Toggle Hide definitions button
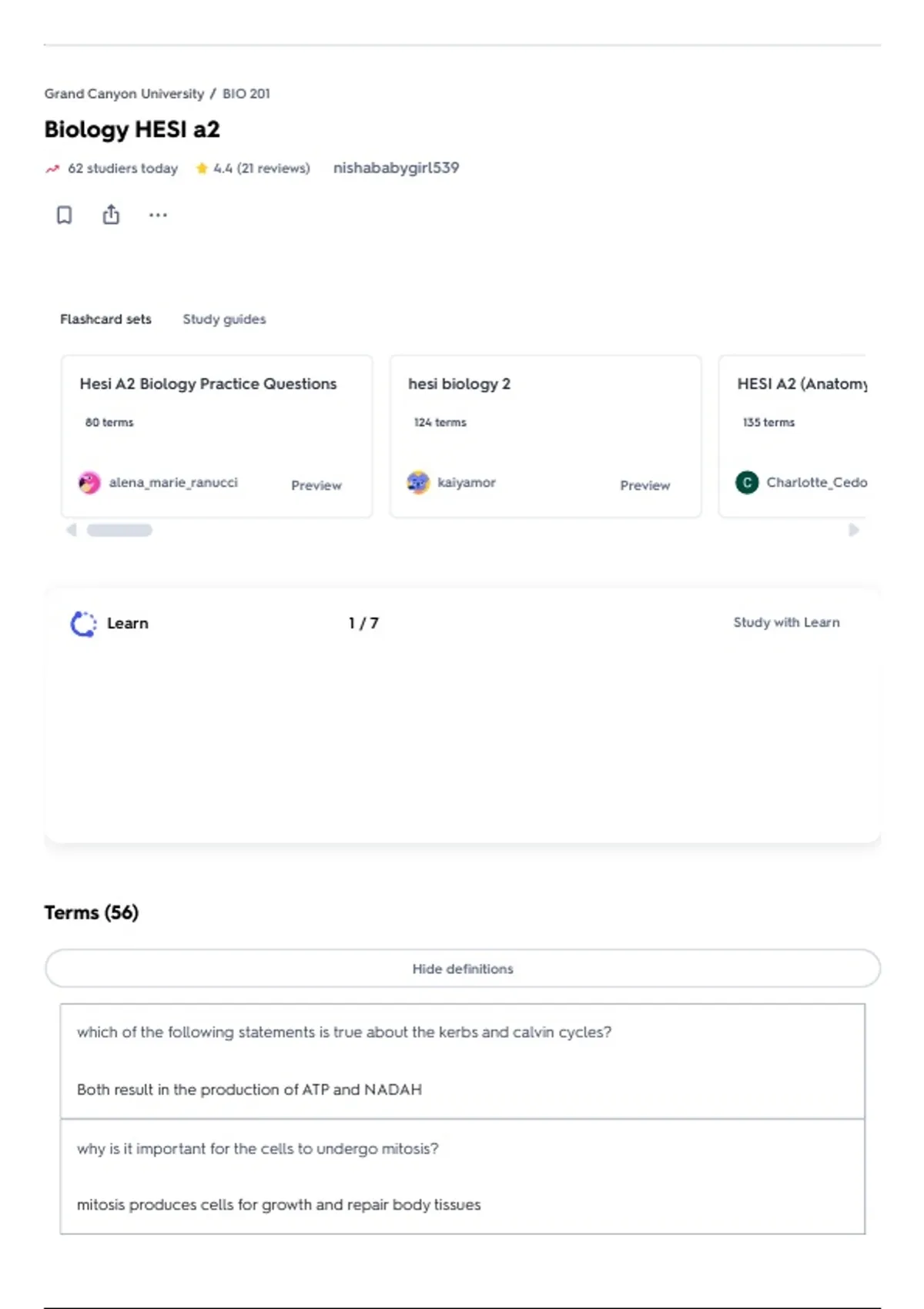Image resolution: width=924 pixels, height=1309 pixels. pos(462,969)
